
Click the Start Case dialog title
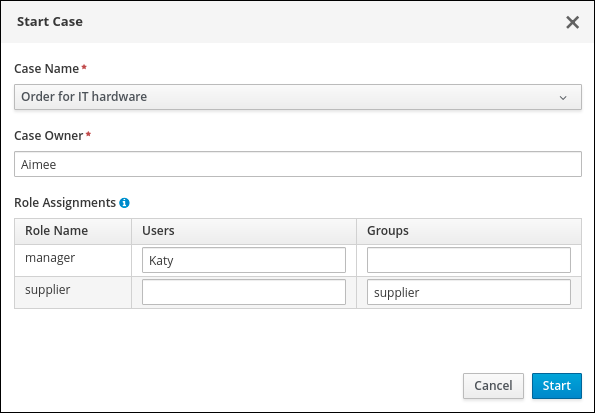(50, 22)
